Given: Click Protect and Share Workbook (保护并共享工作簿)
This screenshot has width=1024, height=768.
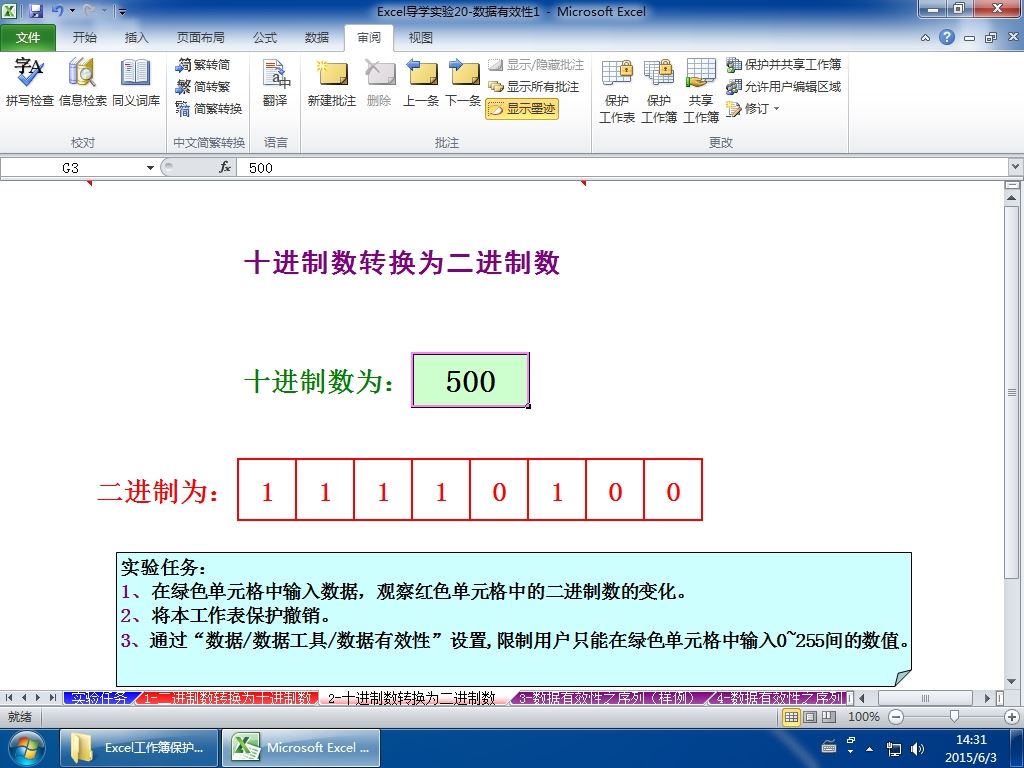Looking at the screenshot, I should point(784,65).
